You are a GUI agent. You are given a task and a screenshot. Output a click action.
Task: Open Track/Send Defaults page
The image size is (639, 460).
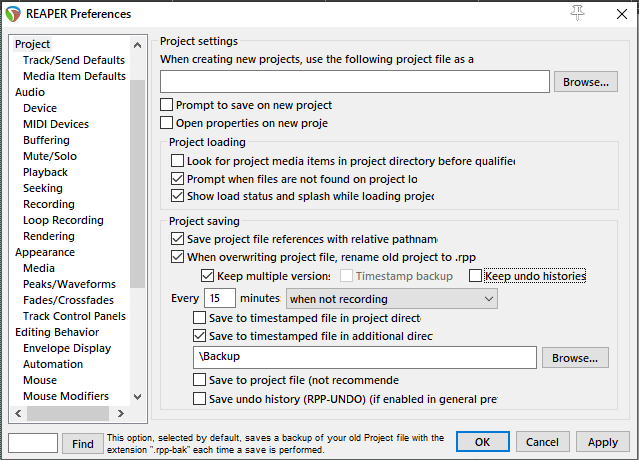[73, 60]
